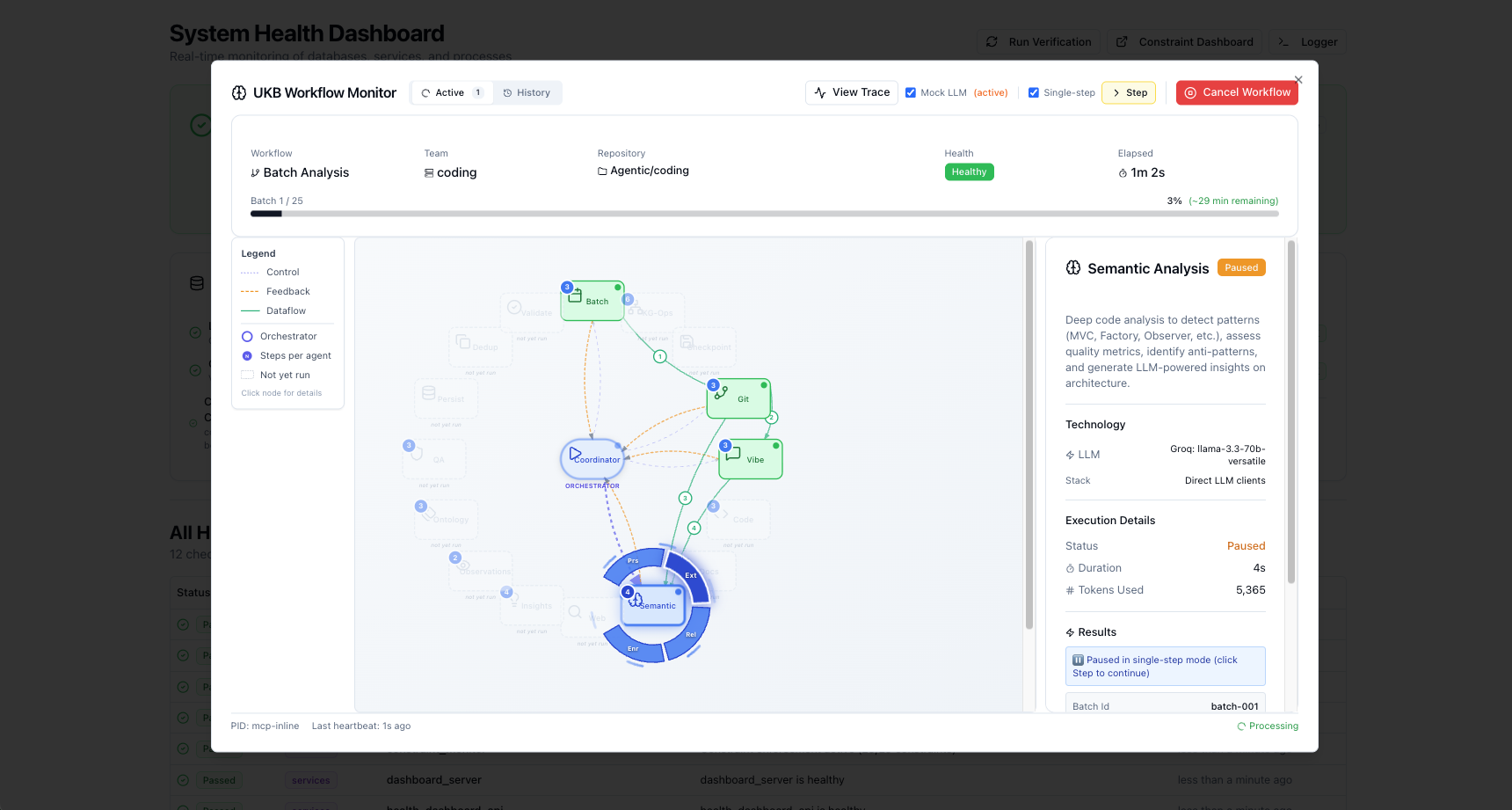
Task: Open Constraint Dashboard in background page
Action: [x=1185, y=42]
